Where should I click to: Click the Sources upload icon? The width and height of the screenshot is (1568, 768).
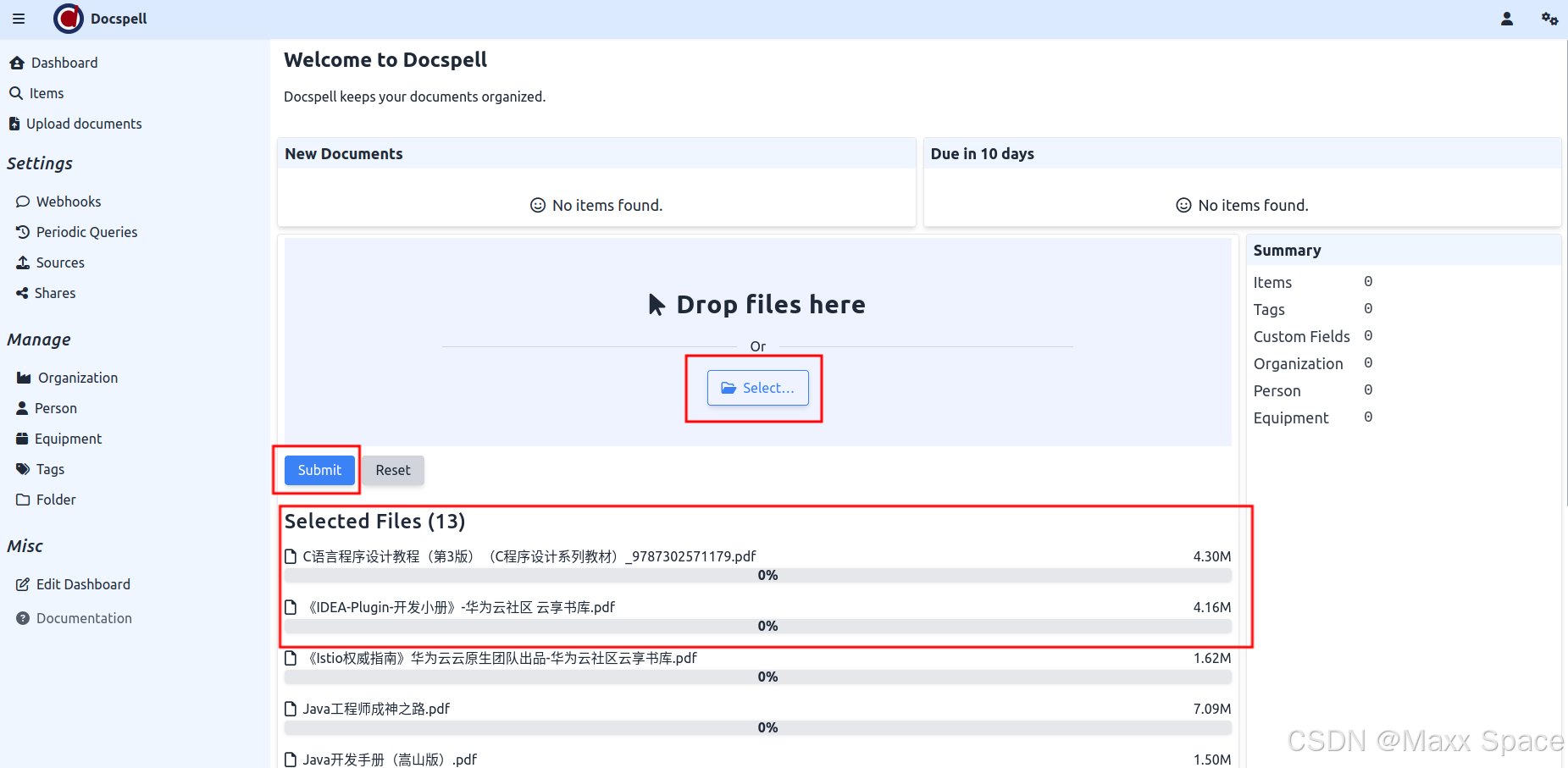[x=23, y=262]
